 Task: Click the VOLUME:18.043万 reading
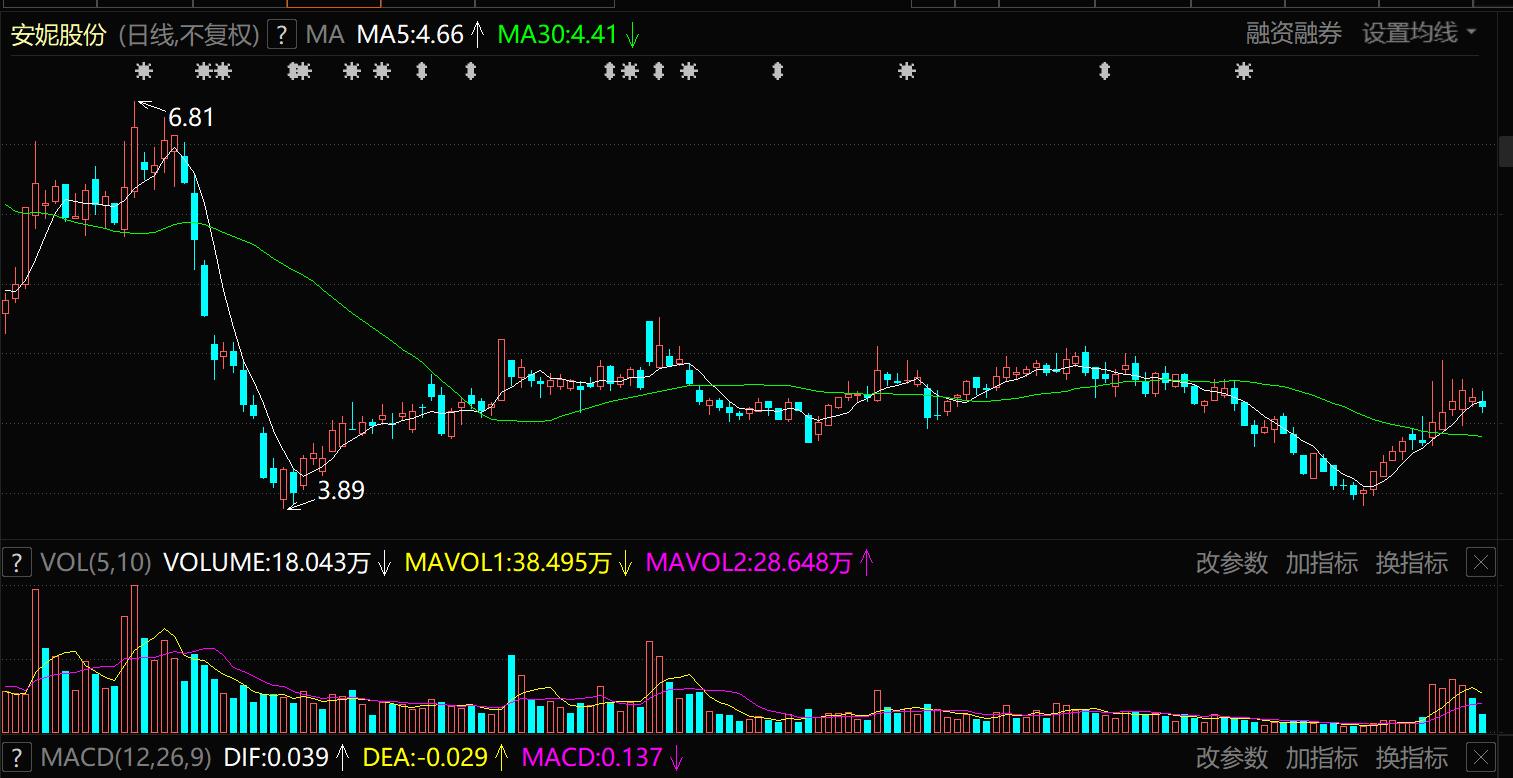267,563
